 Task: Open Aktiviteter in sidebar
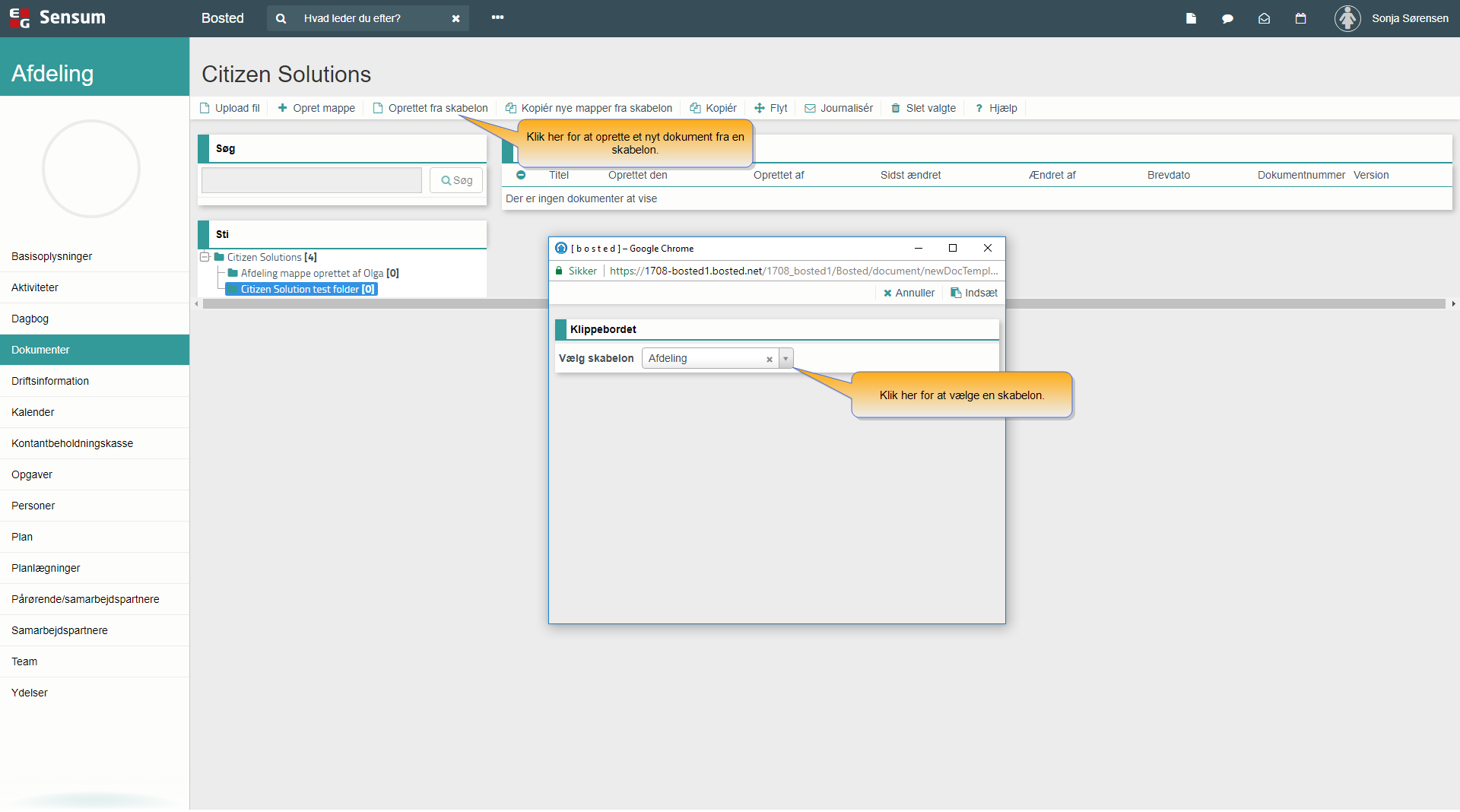coord(94,287)
